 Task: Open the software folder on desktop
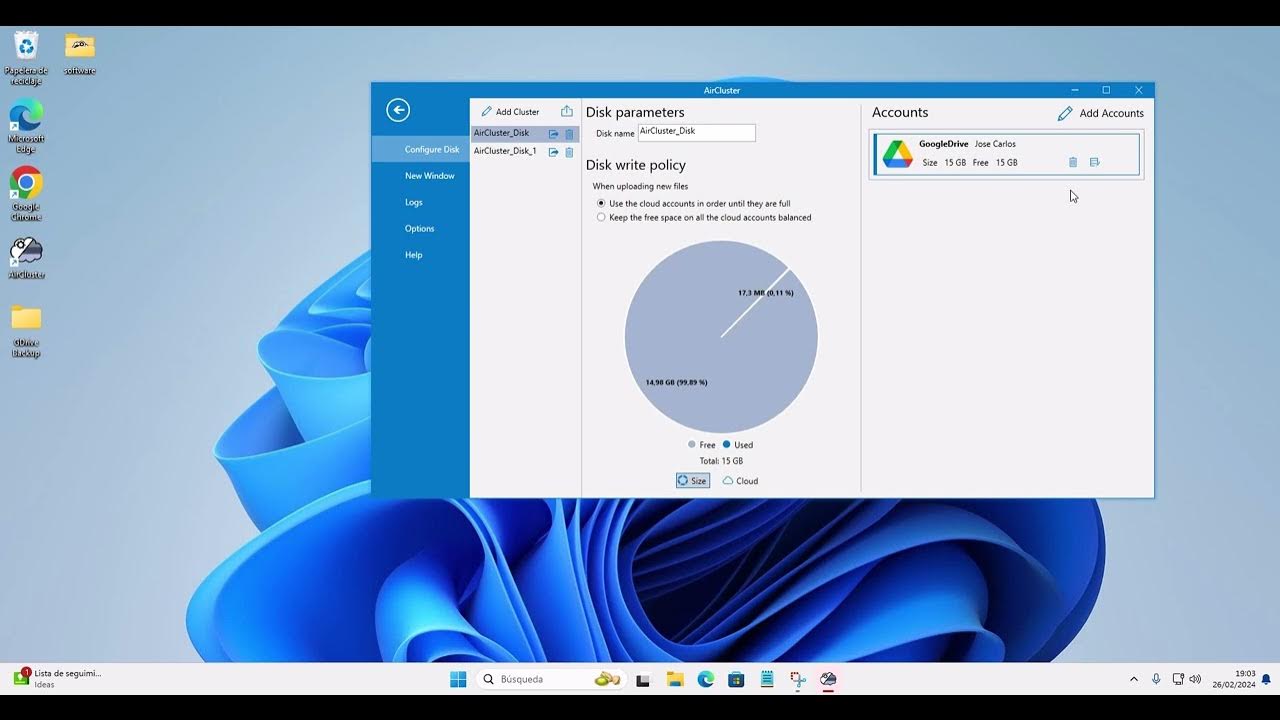tap(80, 54)
